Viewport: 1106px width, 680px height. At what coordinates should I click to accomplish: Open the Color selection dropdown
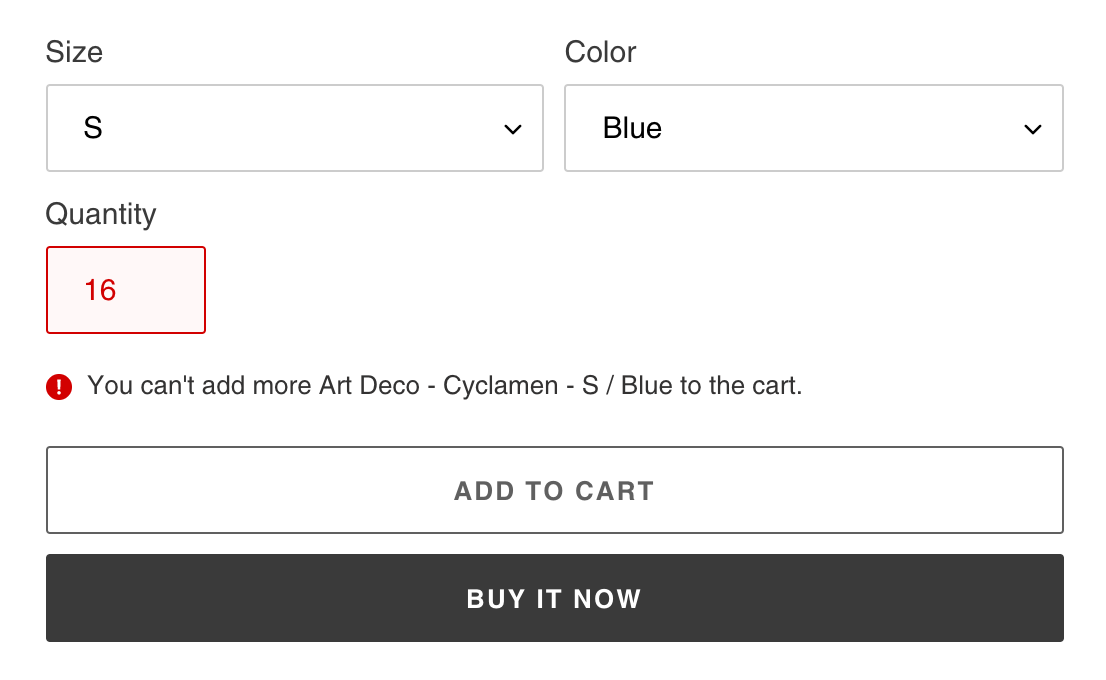pos(814,128)
